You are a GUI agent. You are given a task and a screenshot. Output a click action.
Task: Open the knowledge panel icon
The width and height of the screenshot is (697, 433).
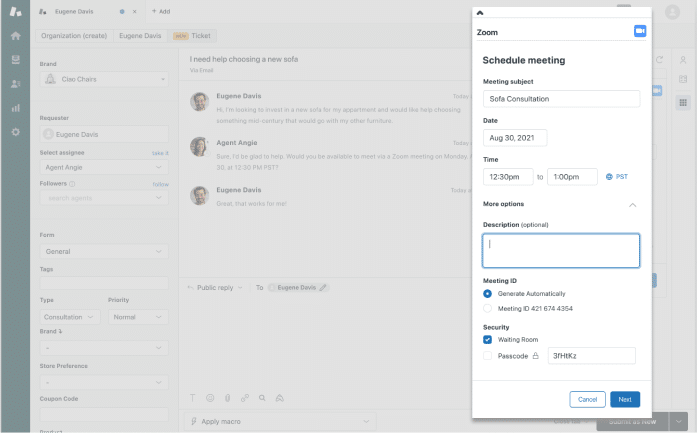pos(683,79)
